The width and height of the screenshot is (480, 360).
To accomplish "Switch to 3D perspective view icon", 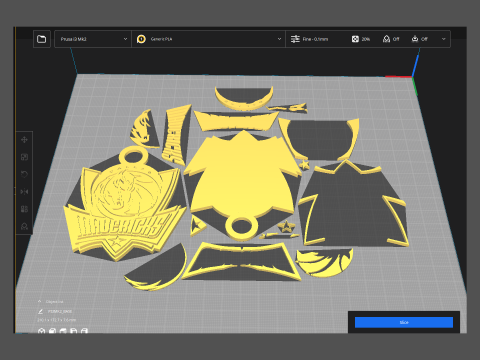I will [41, 331].
